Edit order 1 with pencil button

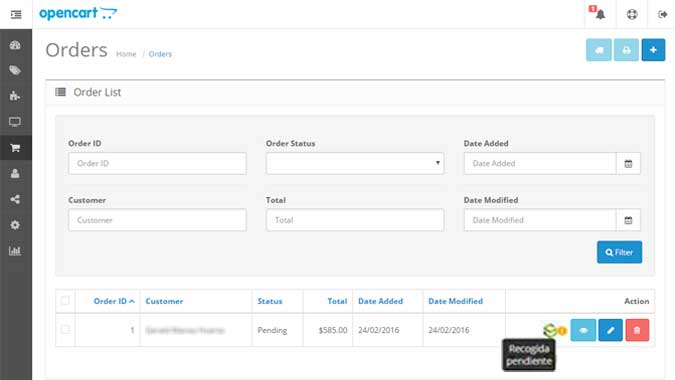[x=610, y=330]
